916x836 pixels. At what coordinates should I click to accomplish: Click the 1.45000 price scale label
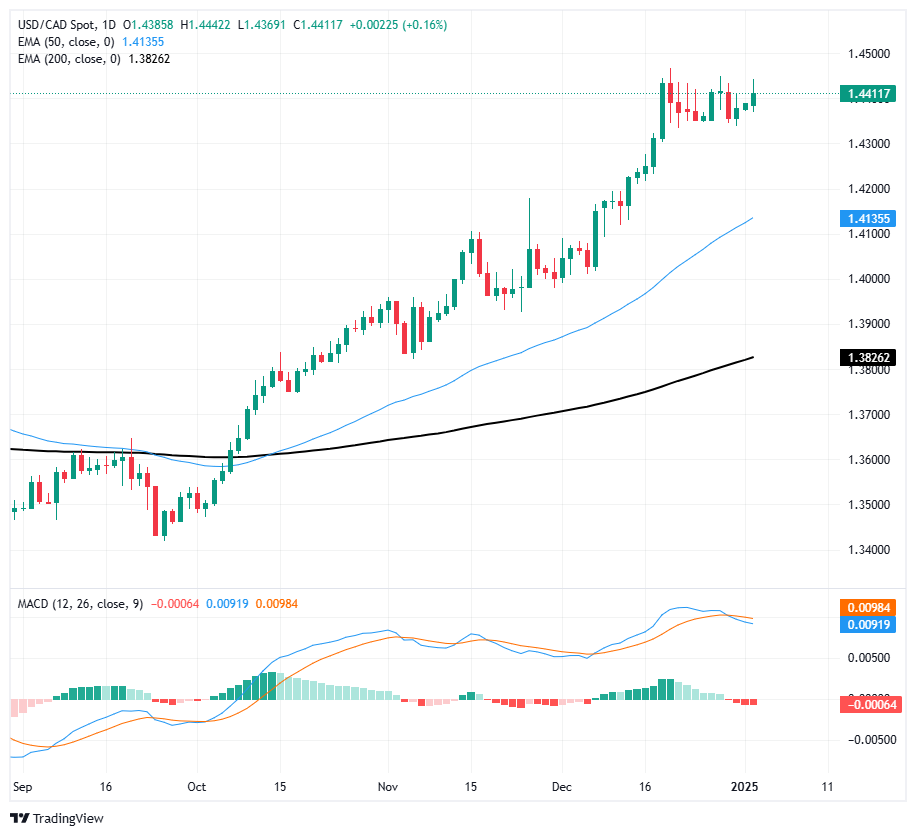click(869, 54)
